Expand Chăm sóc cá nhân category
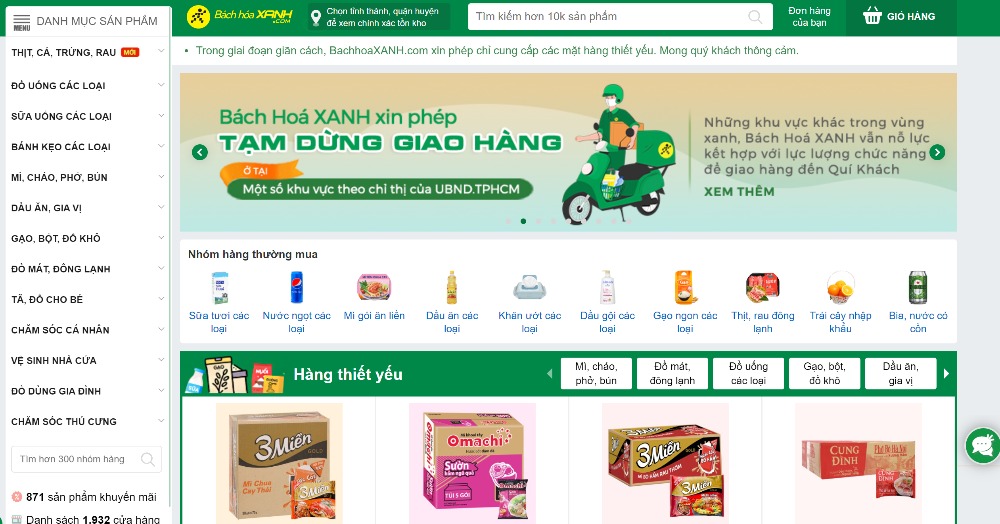This screenshot has height=524, width=1000. coord(87,330)
